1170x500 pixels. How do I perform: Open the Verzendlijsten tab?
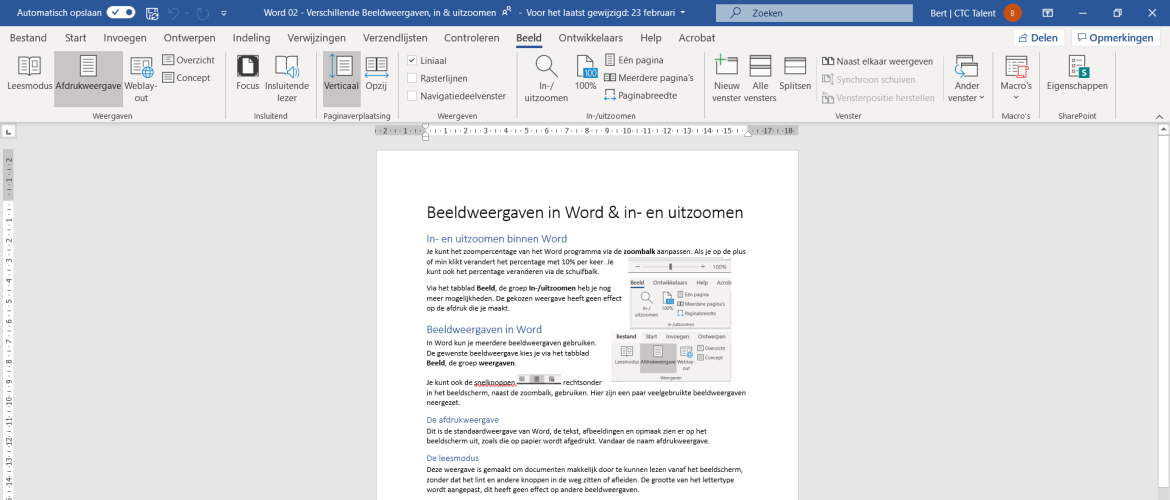[395, 37]
